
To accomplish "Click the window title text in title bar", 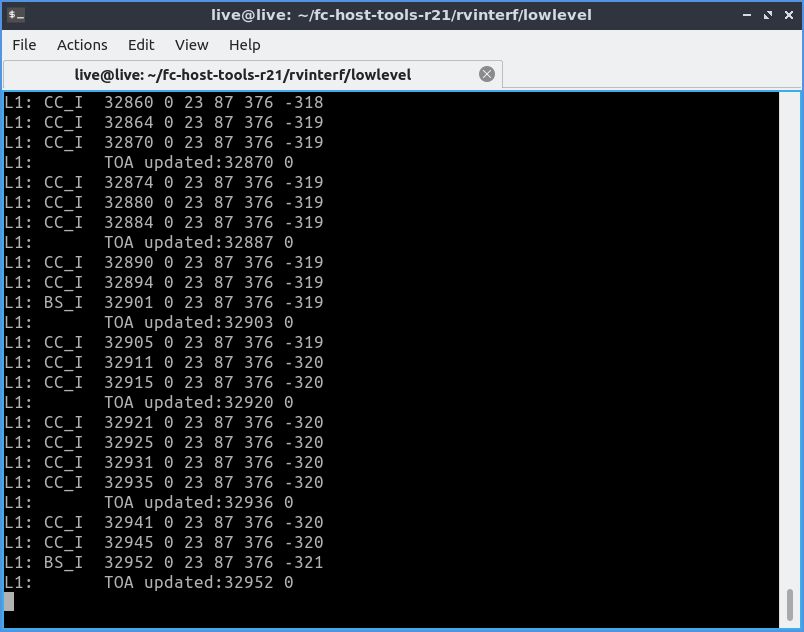I will coord(401,15).
